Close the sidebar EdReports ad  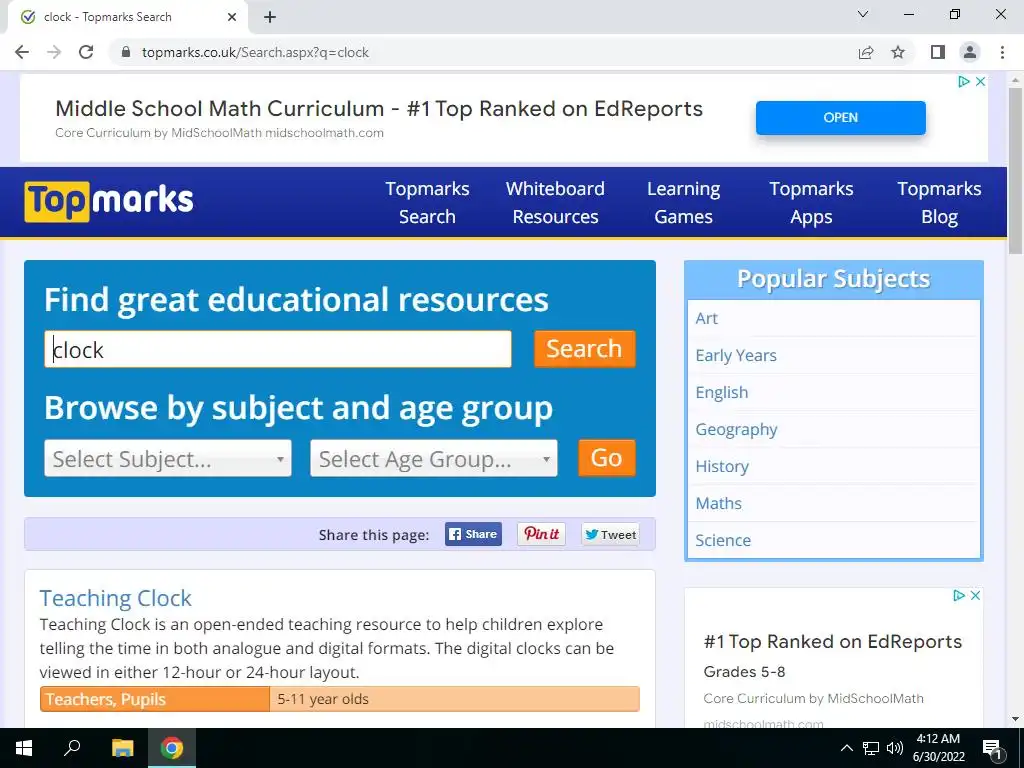(975, 596)
